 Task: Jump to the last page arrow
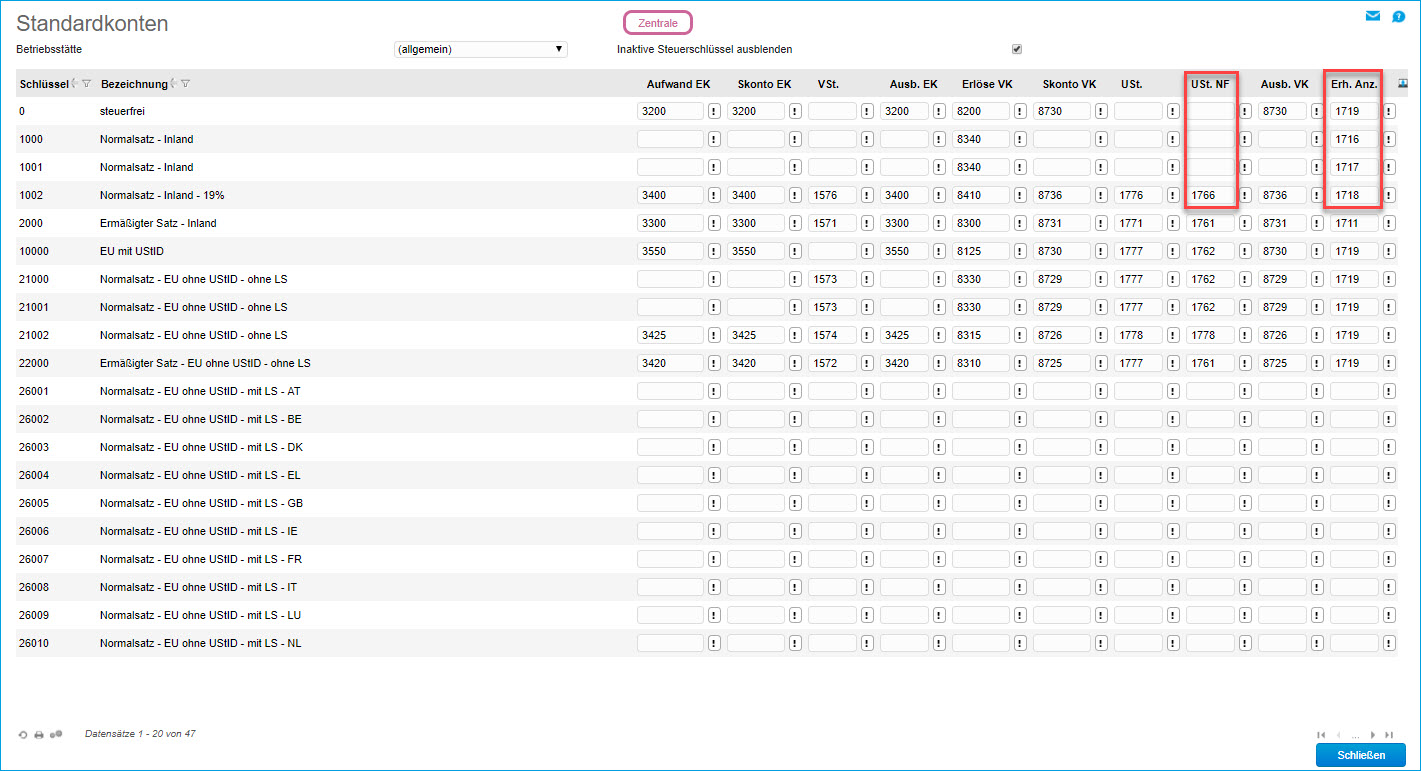click(1389, 735)
